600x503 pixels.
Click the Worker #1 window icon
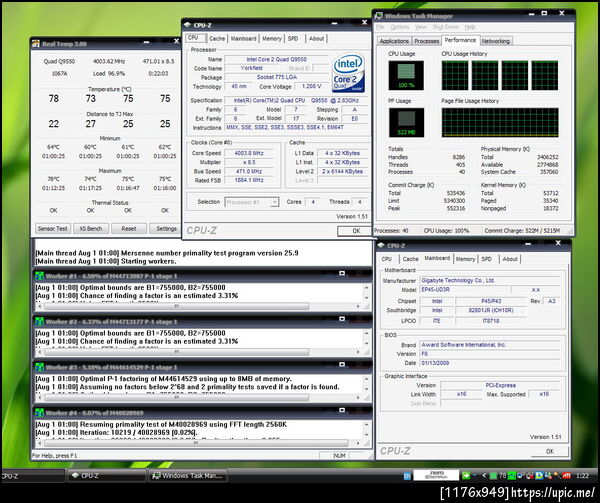[x=39, y=276]
